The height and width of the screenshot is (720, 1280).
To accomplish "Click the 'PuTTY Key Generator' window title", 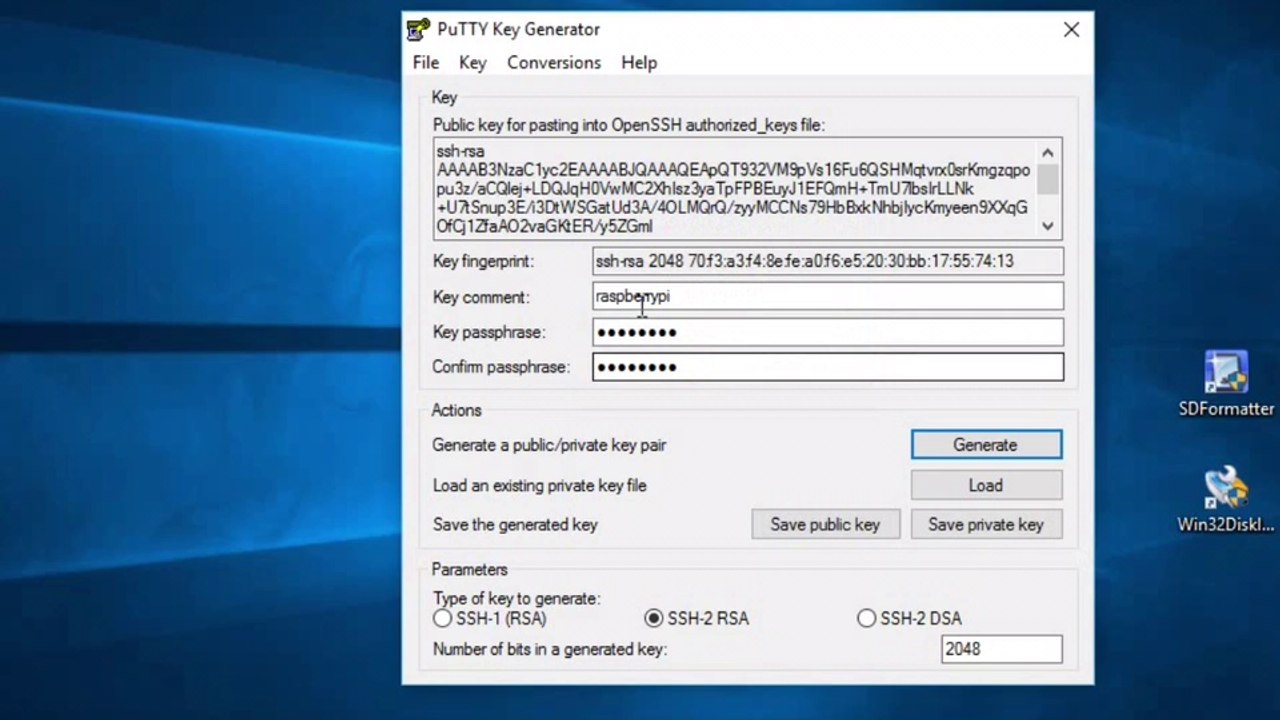I will pyautogui.click(x=518, y=29).
